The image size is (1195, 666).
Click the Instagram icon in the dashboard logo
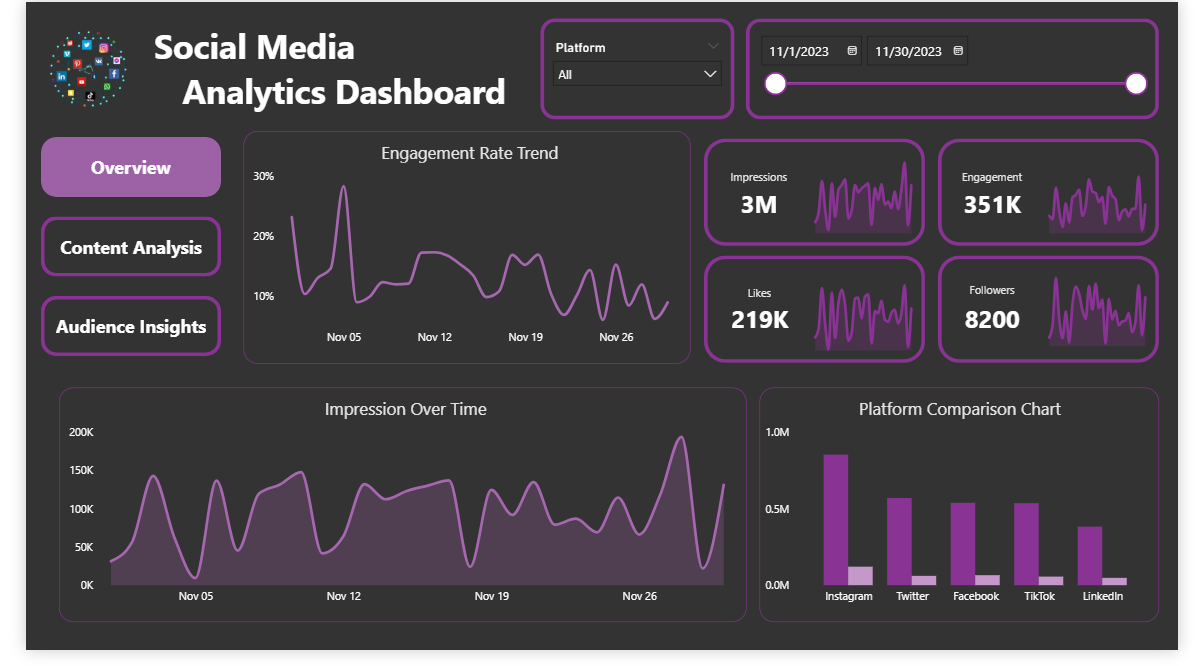104,48
